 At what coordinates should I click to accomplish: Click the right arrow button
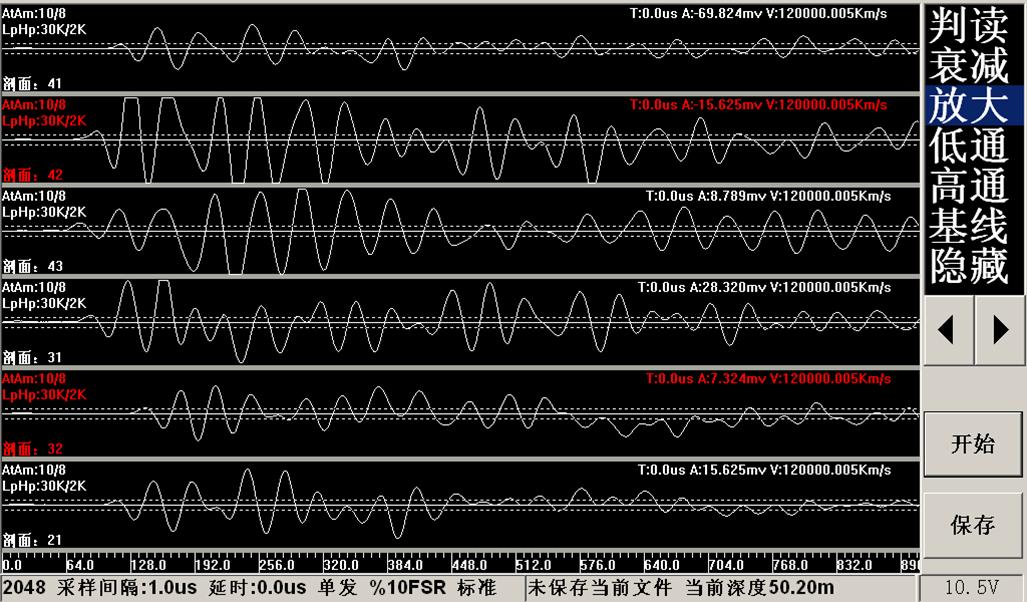pos(999,329)
